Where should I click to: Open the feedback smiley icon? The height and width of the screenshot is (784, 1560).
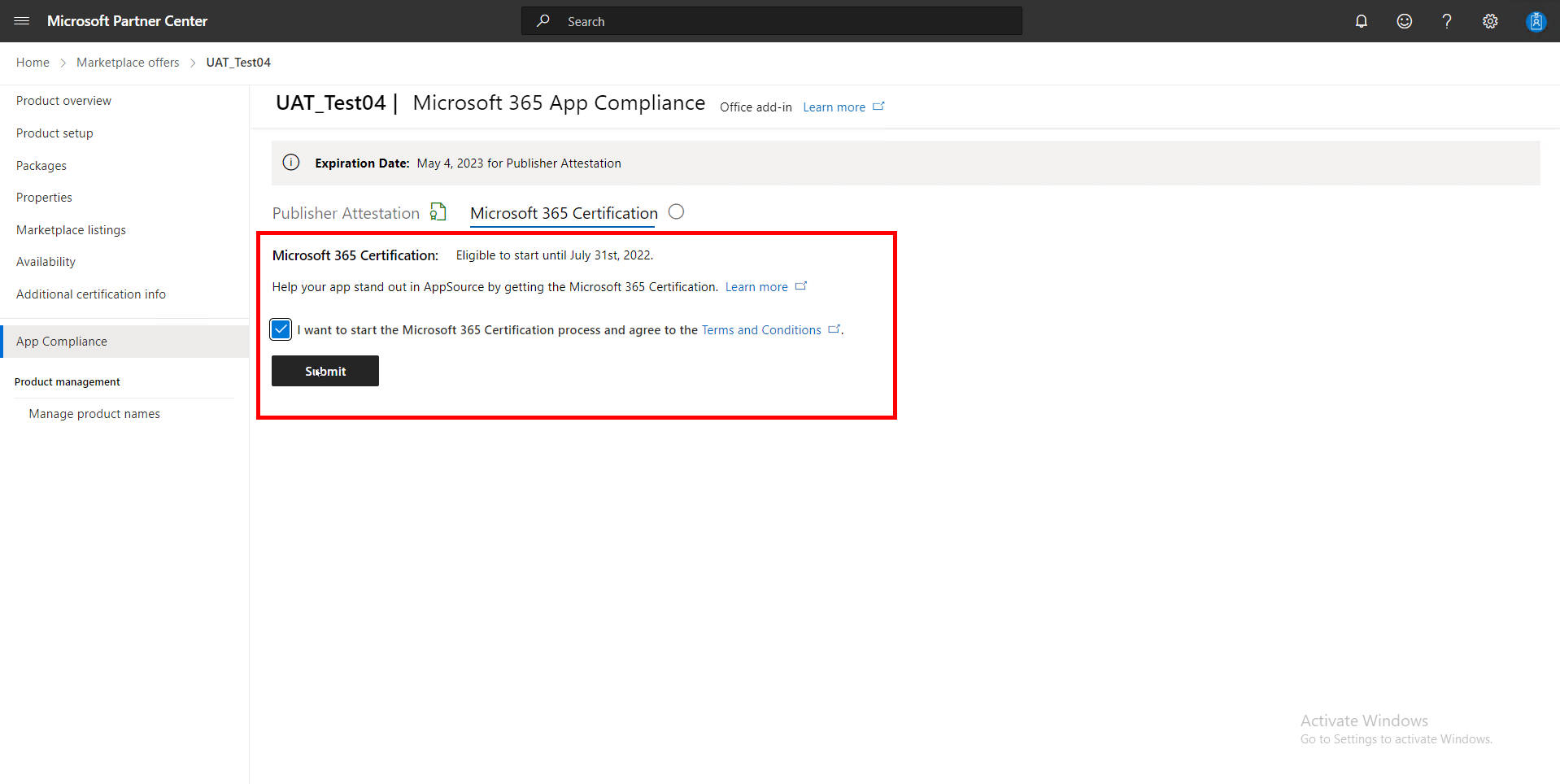(1405, 21)
